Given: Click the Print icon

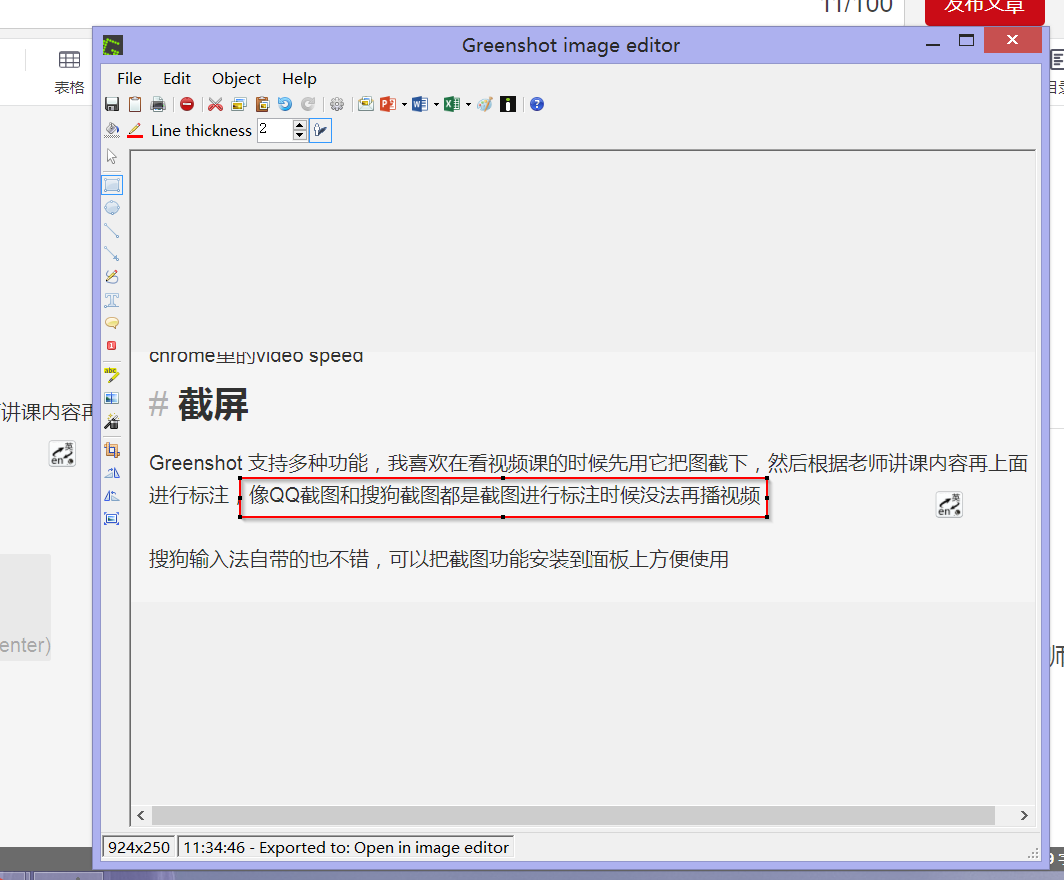Looking at the screenshot, I should (158, 104).
